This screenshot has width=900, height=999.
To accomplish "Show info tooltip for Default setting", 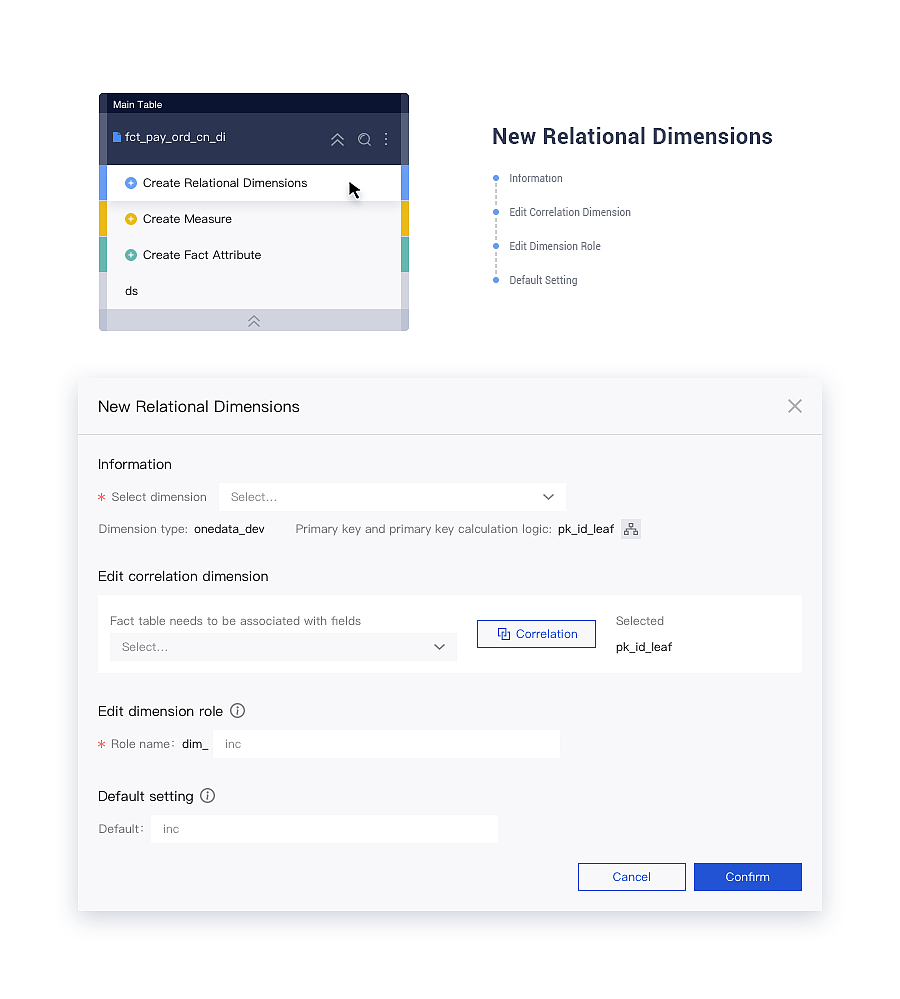I will point(208,795).
